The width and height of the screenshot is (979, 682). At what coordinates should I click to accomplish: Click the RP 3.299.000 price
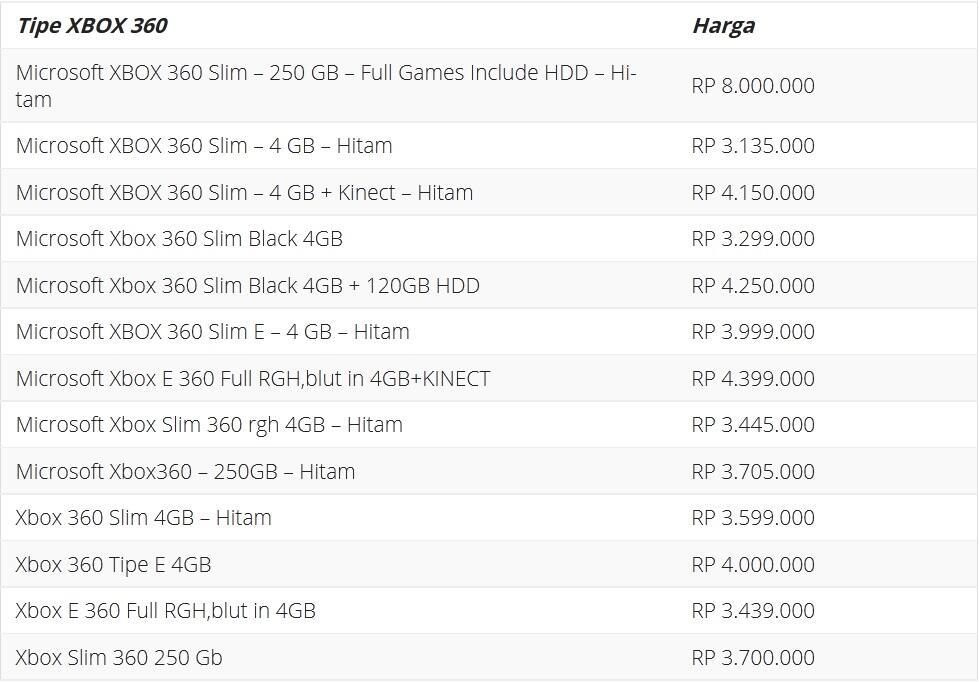click(753, 239)
